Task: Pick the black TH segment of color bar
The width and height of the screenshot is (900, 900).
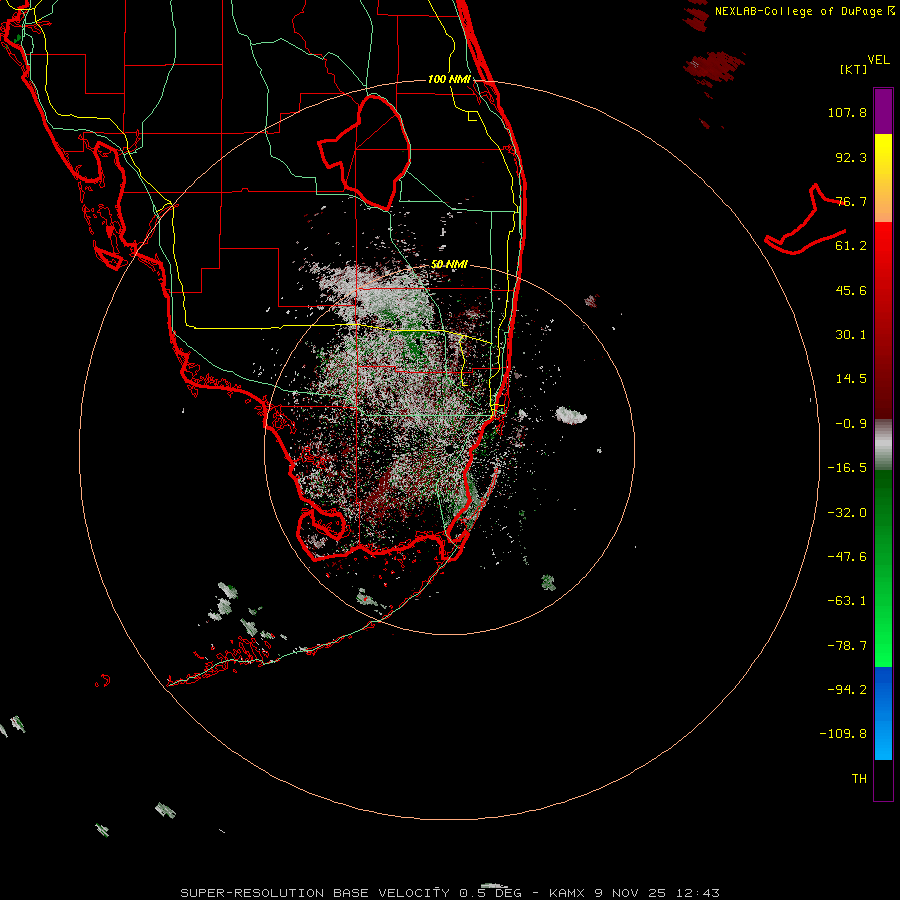Action: (883, 779)
